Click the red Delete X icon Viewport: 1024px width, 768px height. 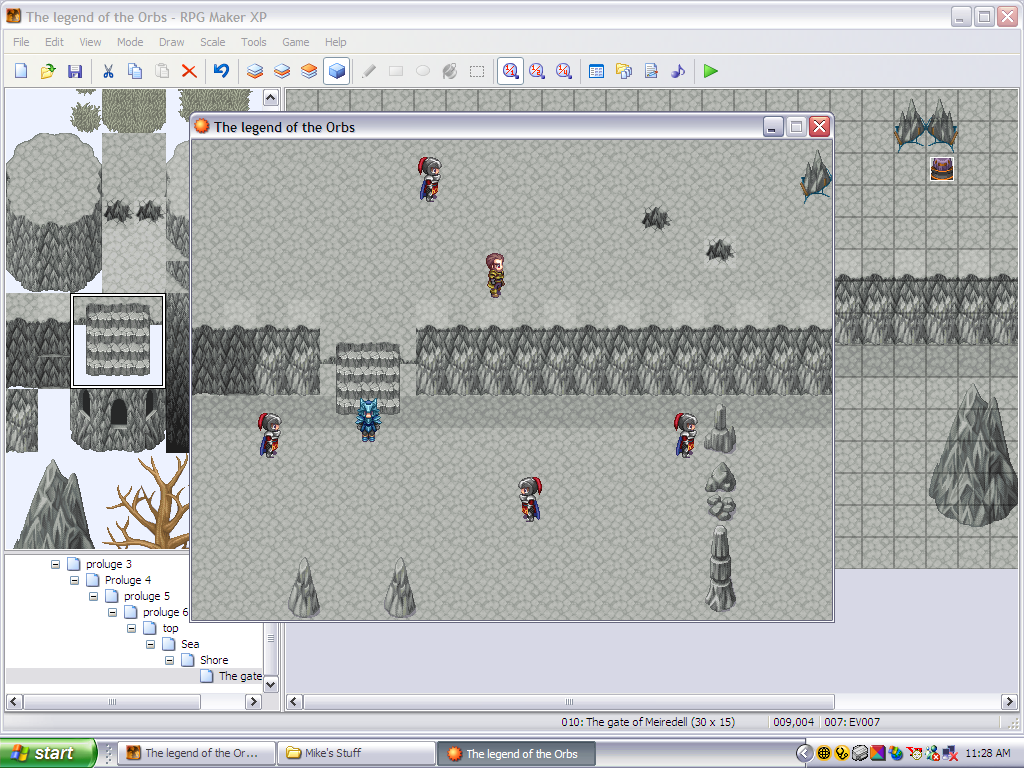click(188, 71)
